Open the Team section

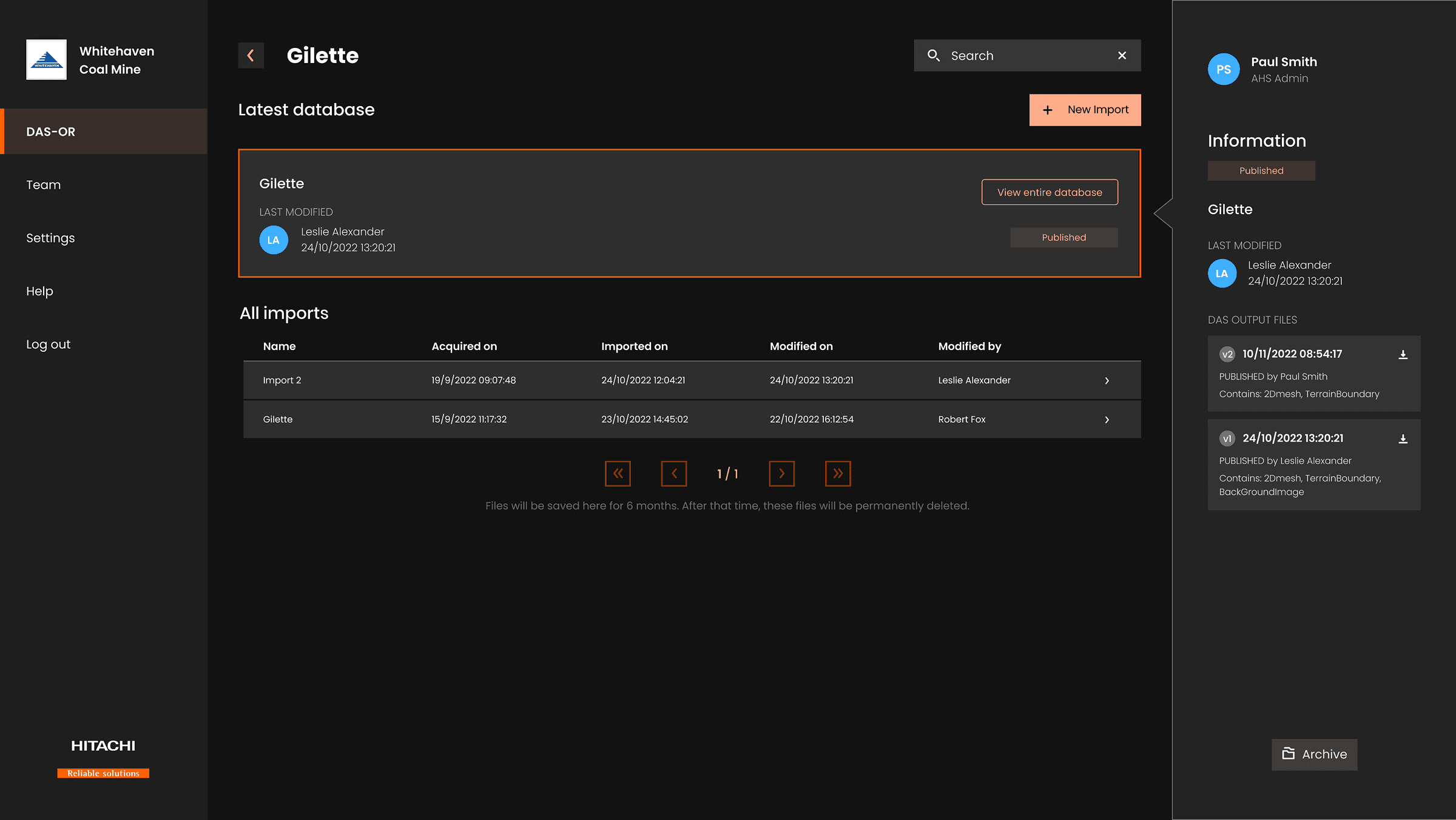[43, 184]
